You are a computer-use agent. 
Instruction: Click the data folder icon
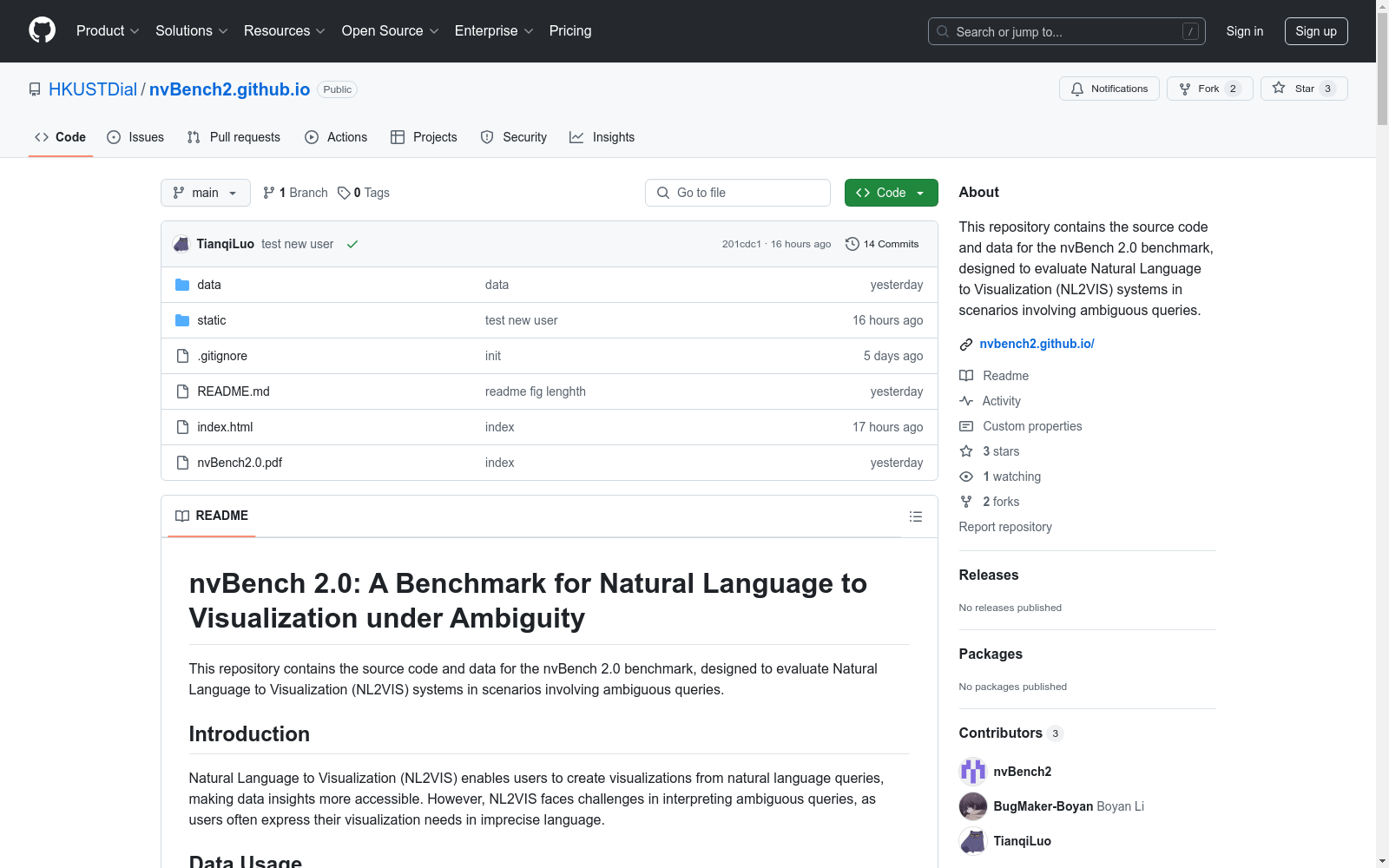182,285
